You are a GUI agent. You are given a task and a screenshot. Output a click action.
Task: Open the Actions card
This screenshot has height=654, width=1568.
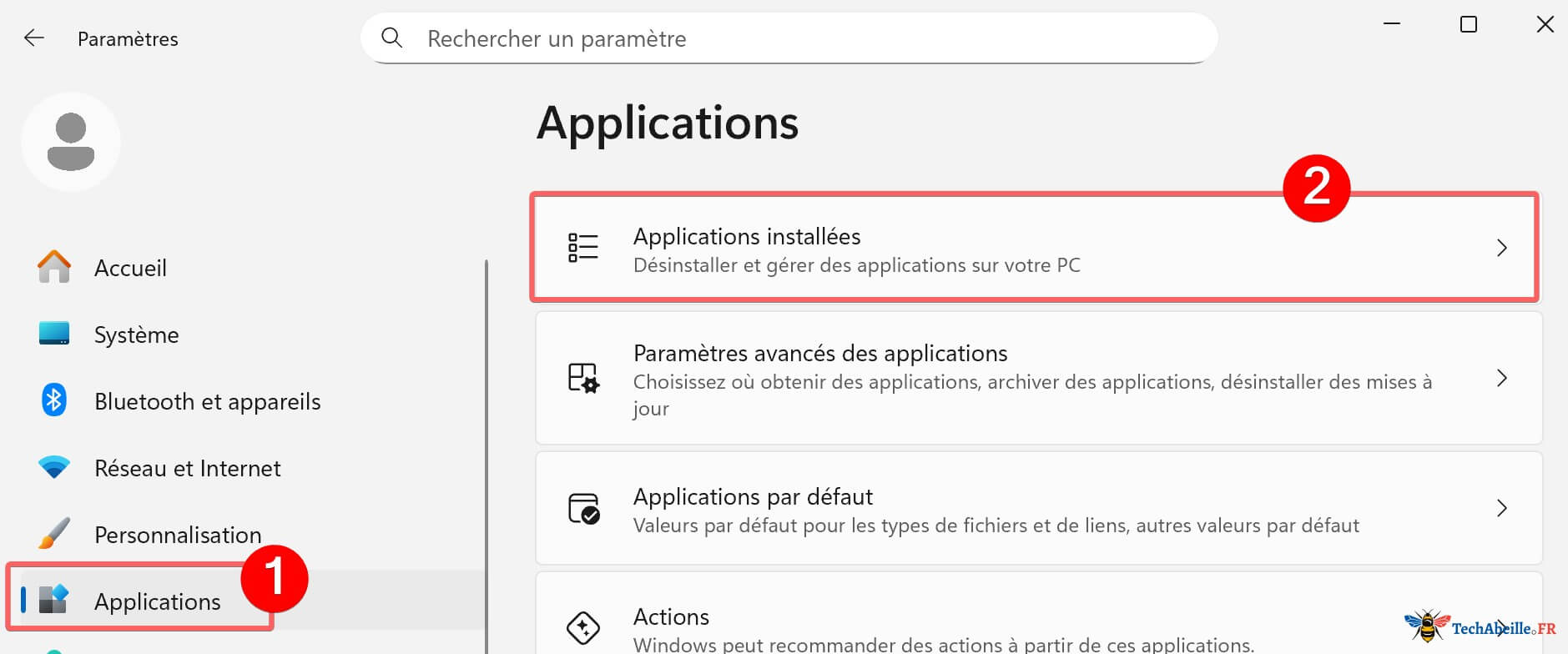pos(1039,613)
